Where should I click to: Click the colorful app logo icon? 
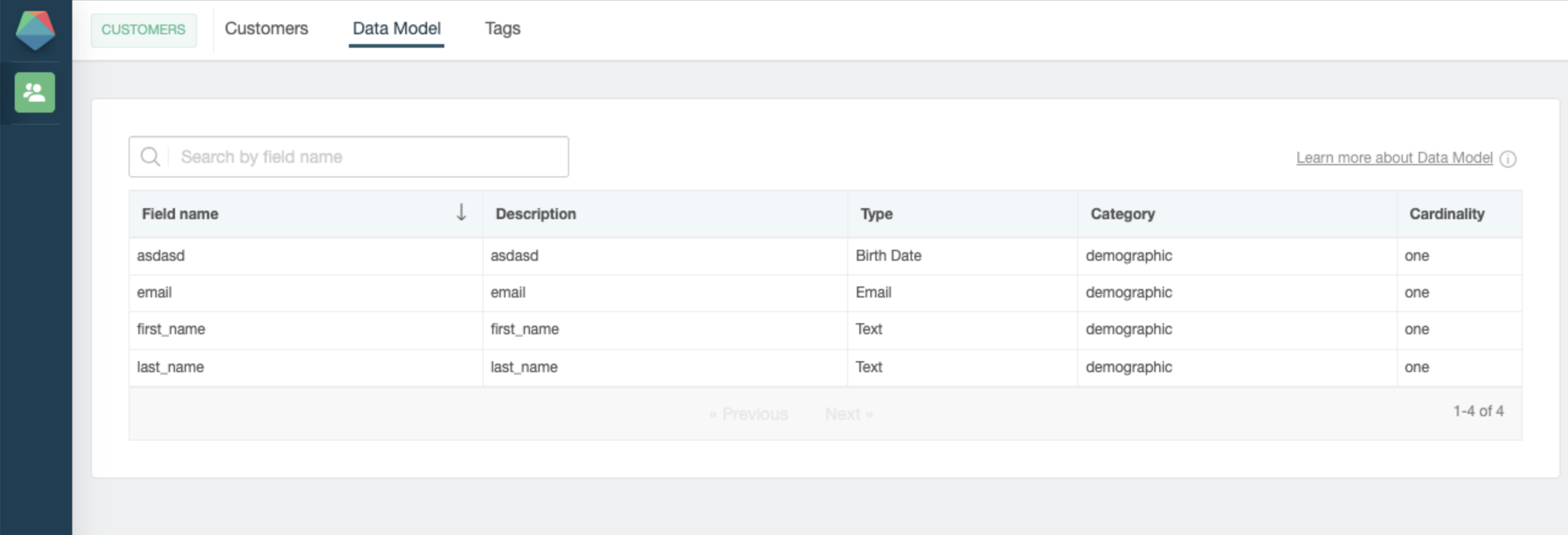(35, 29)
